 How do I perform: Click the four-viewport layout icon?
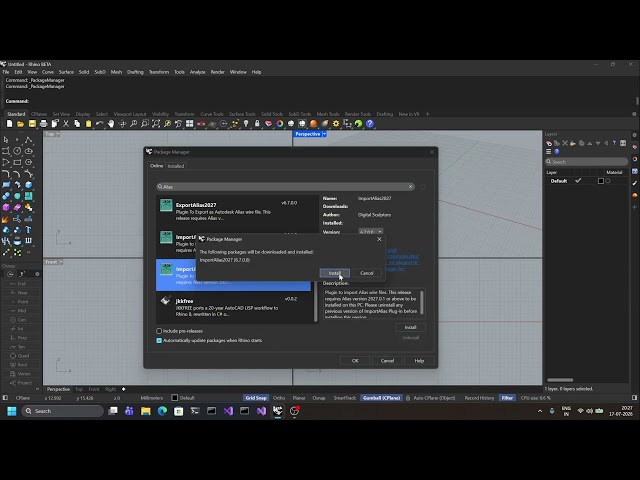pyautogui.click(x=190, y=124)
